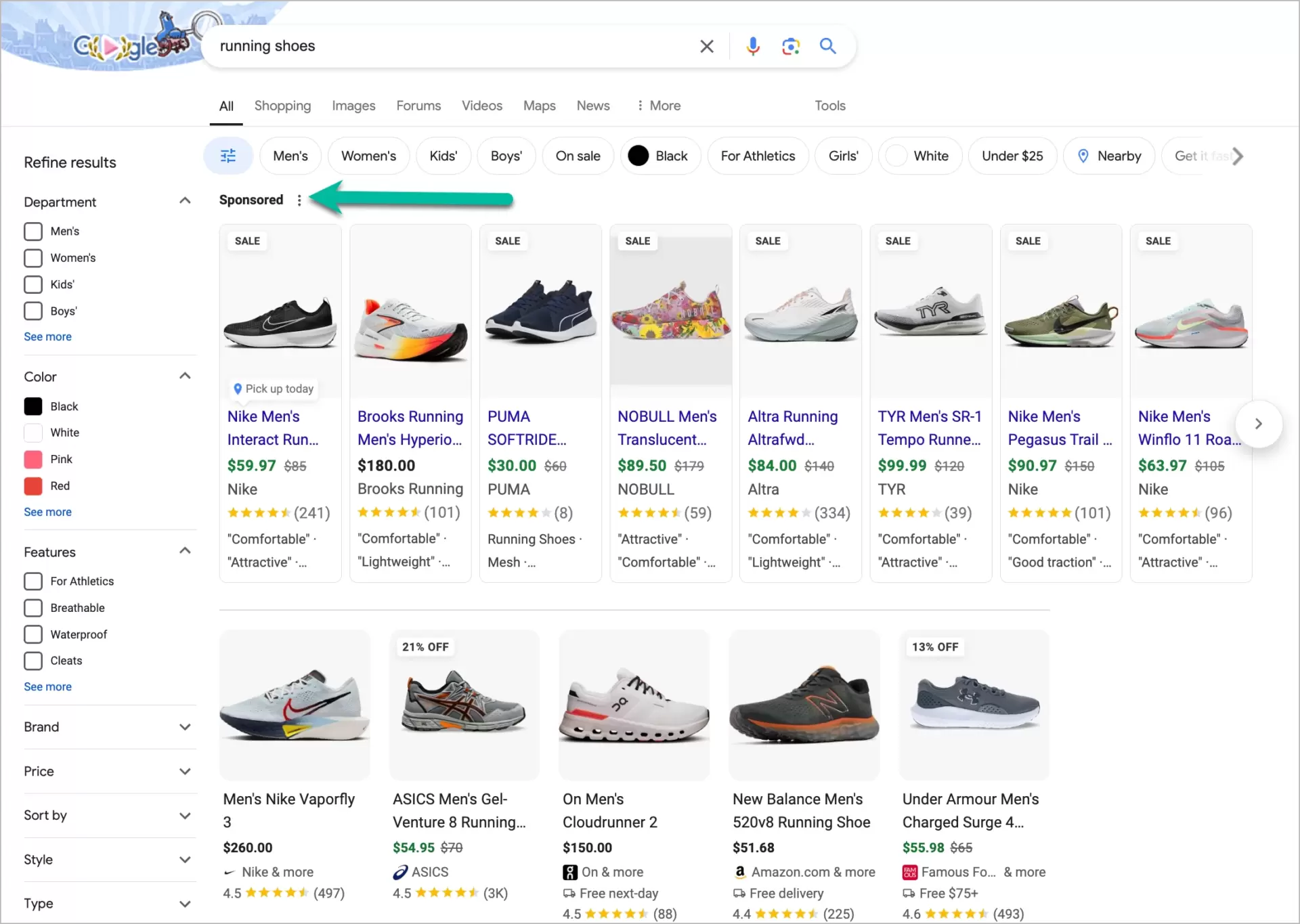This screenshot has height=924, width=1300.
Task: Click the location pin icon near Nearby filter
Action: (x=1082, y=156)
